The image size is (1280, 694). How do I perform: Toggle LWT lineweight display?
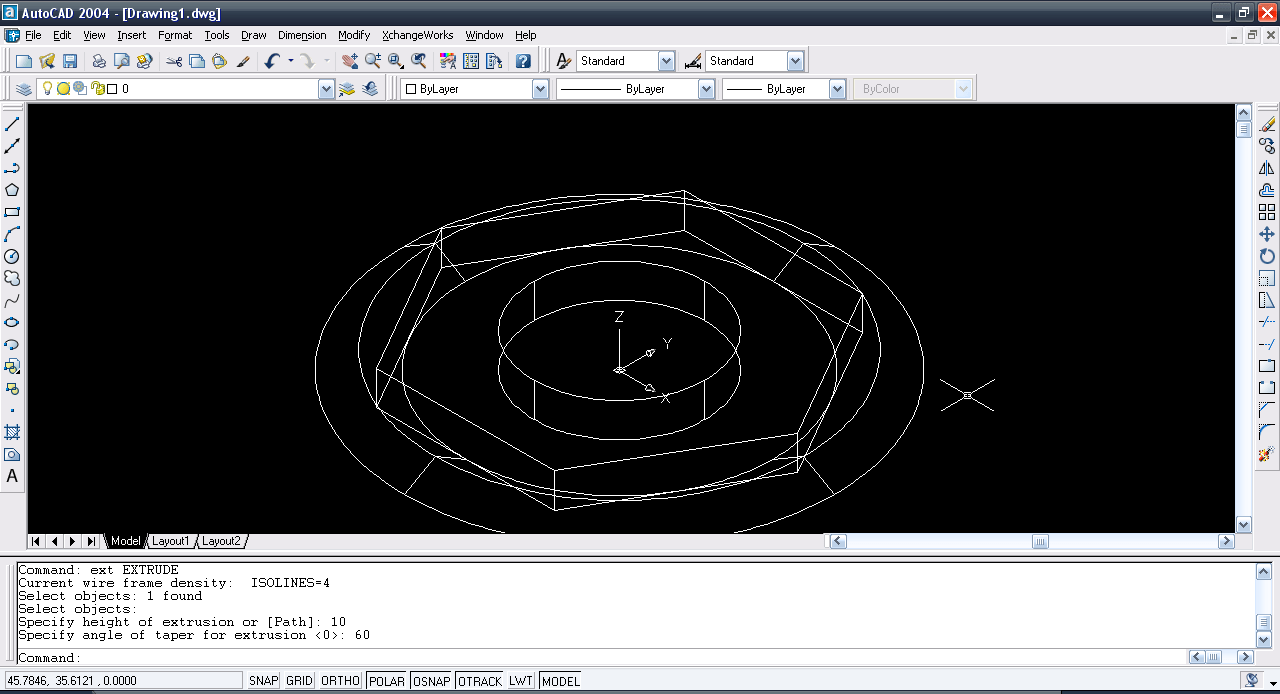(521, 681)
